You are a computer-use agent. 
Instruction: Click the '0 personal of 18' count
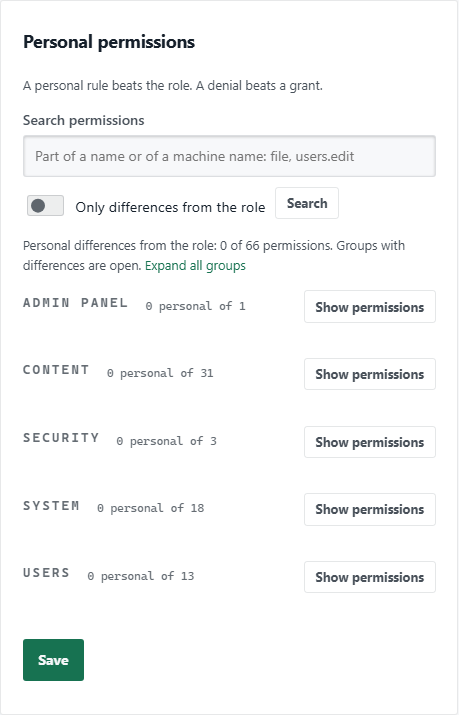[x=150, y=508]
